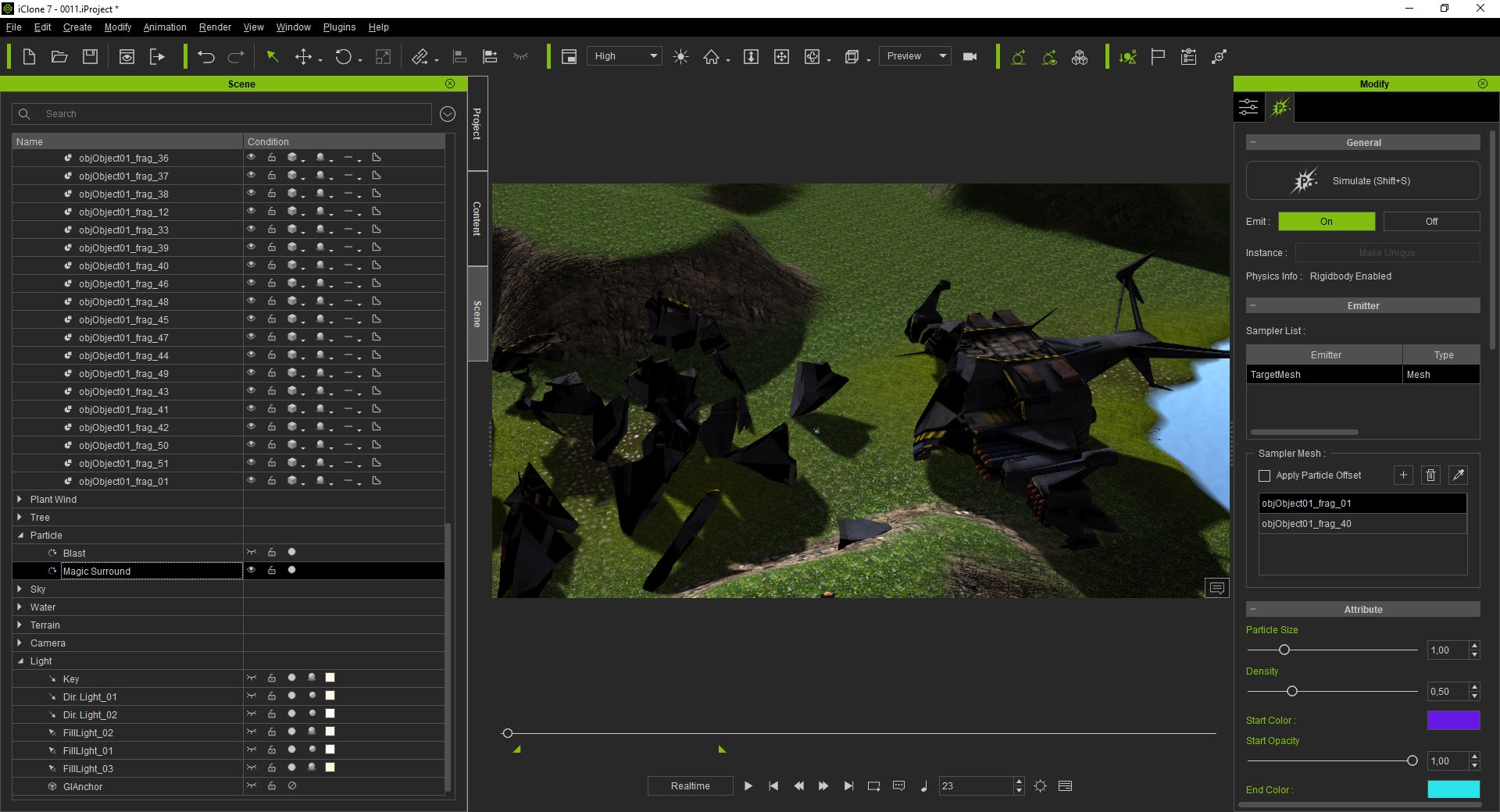Image resolution: width=1500 pixels, height=812 pixels.
Task: Click Simulate (Shift+S) button
Action: (1362, 181)
